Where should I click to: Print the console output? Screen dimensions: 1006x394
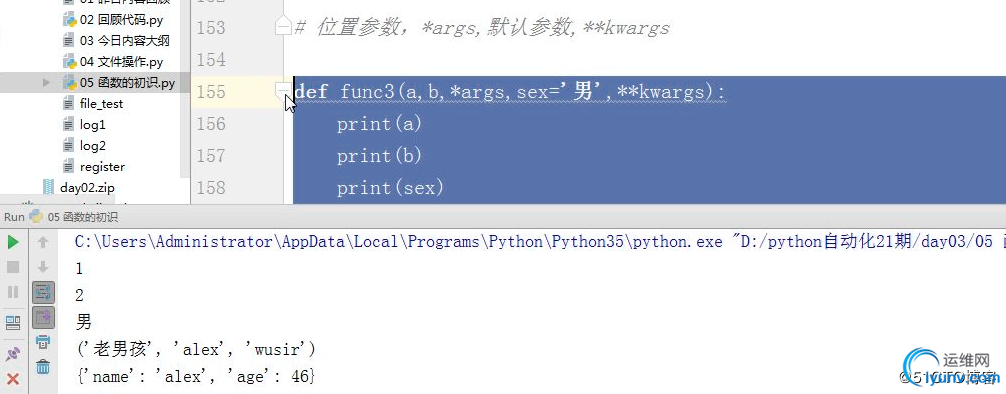point(43,341)
